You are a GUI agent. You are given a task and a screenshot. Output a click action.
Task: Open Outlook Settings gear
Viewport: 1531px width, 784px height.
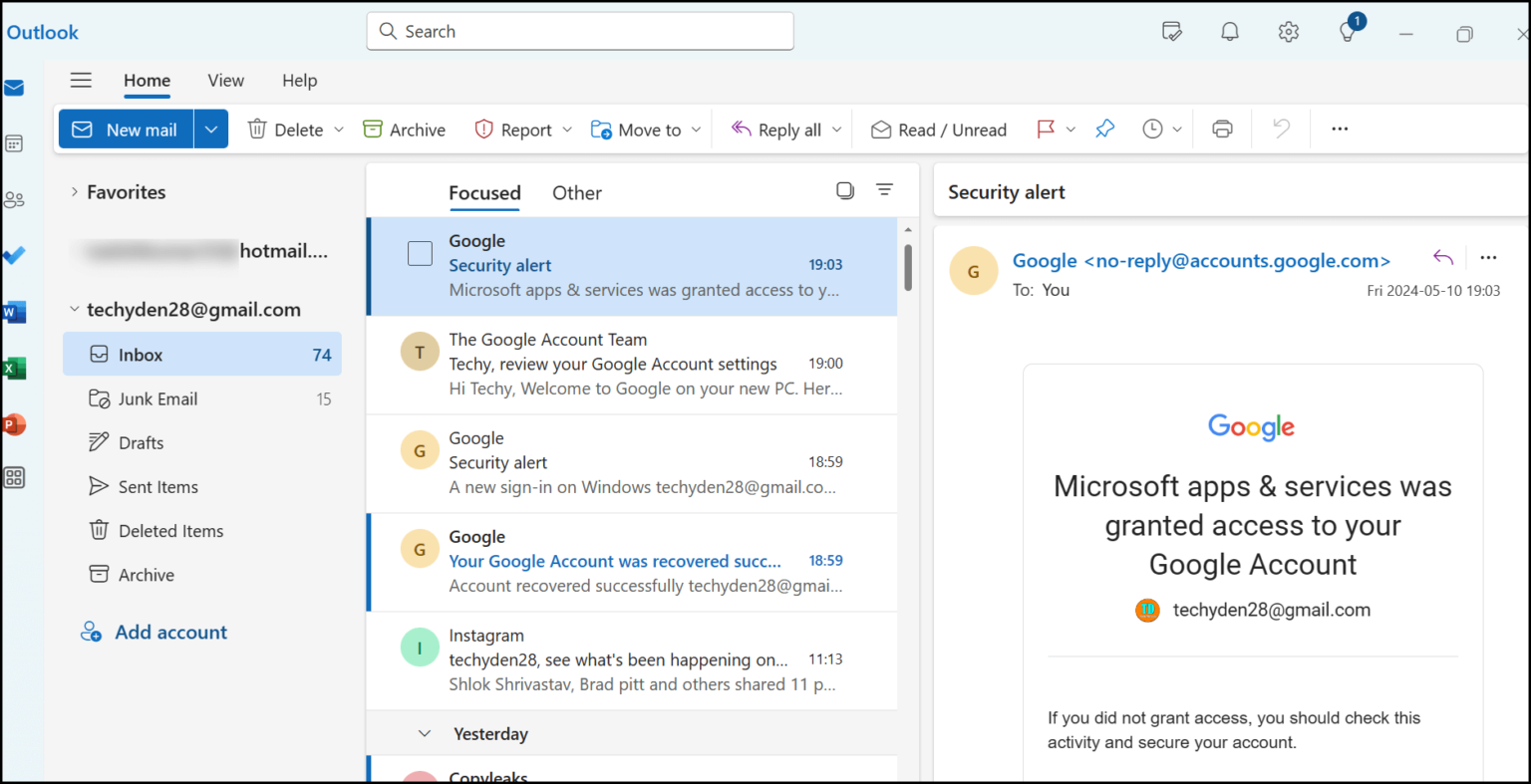tap(1288, 31)
